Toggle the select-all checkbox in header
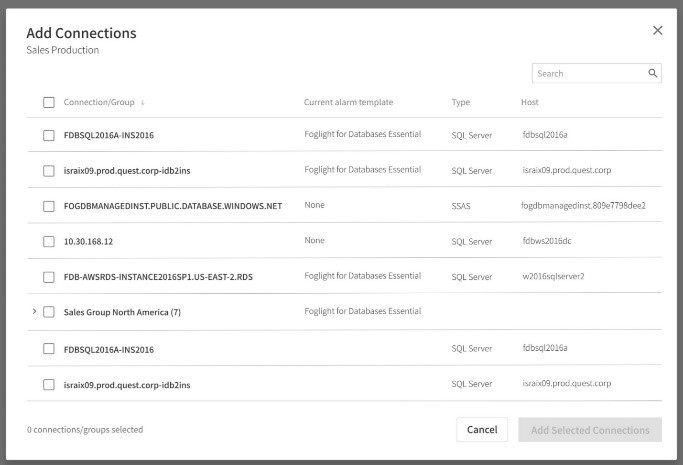The image size is (683, 465). pyautogui.click(x=49, y=102)
